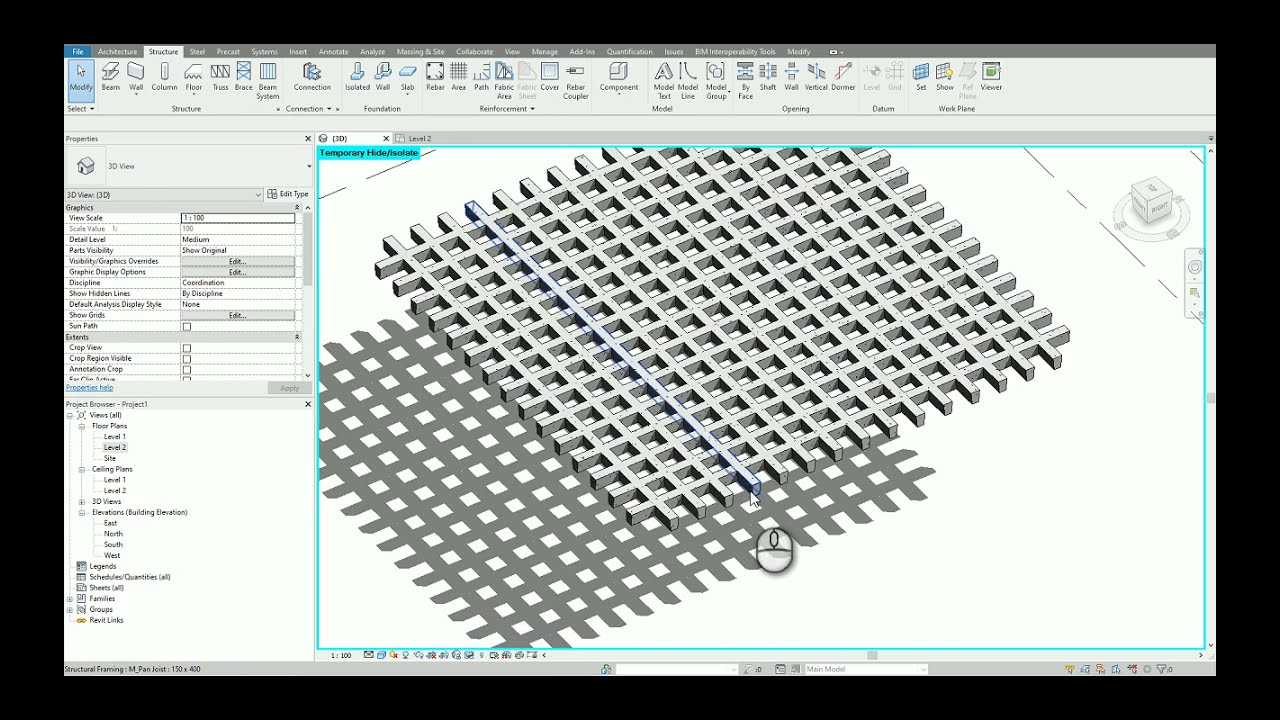
Task: Toggle the Sun Path checkbox
Action: 186,326
